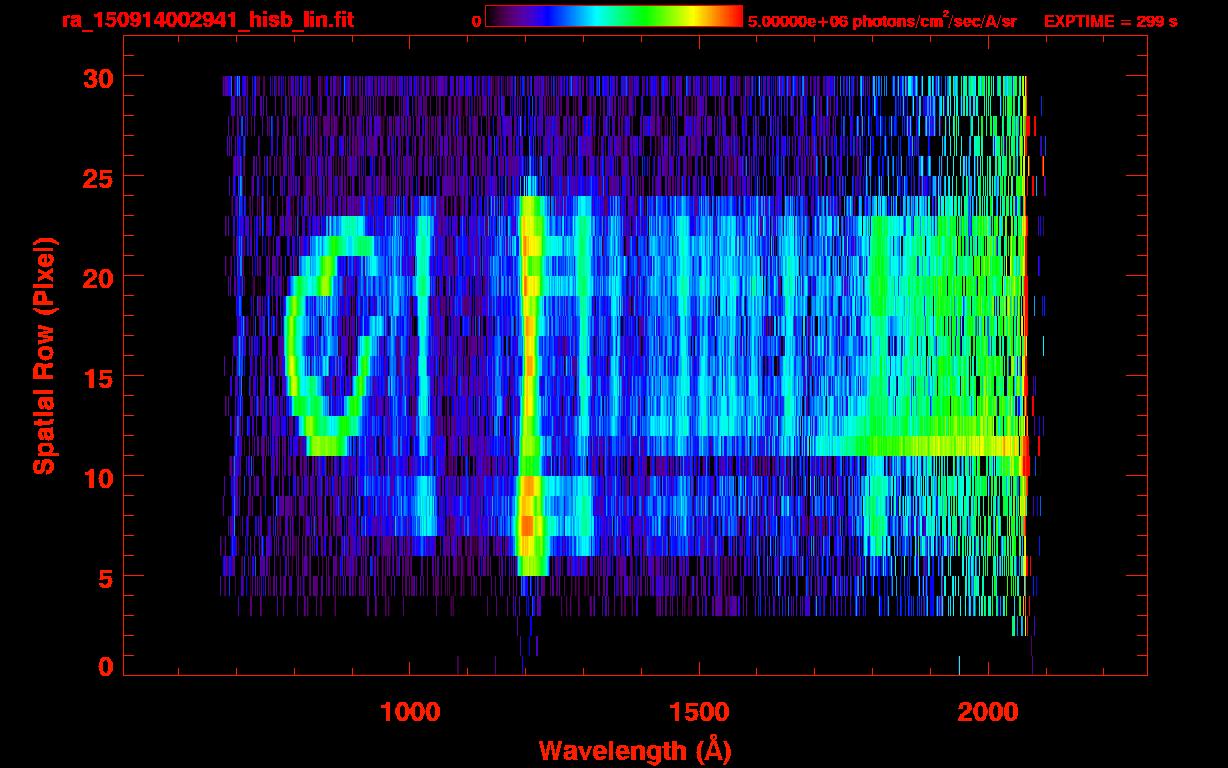Click the Wavelength (Å) axis title
The image size is (1228, 768).
(x=635, y=750)
